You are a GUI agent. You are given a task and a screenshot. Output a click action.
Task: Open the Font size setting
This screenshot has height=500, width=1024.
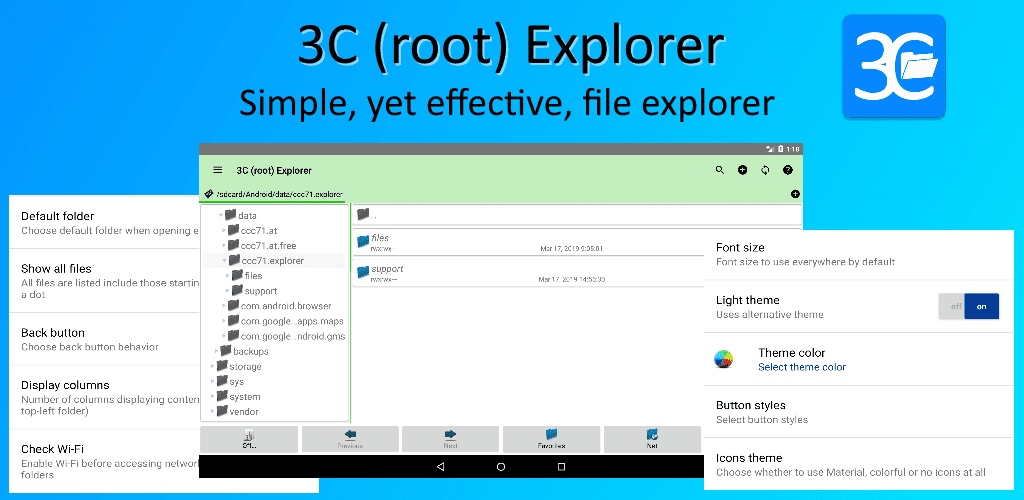coord(859,254)
